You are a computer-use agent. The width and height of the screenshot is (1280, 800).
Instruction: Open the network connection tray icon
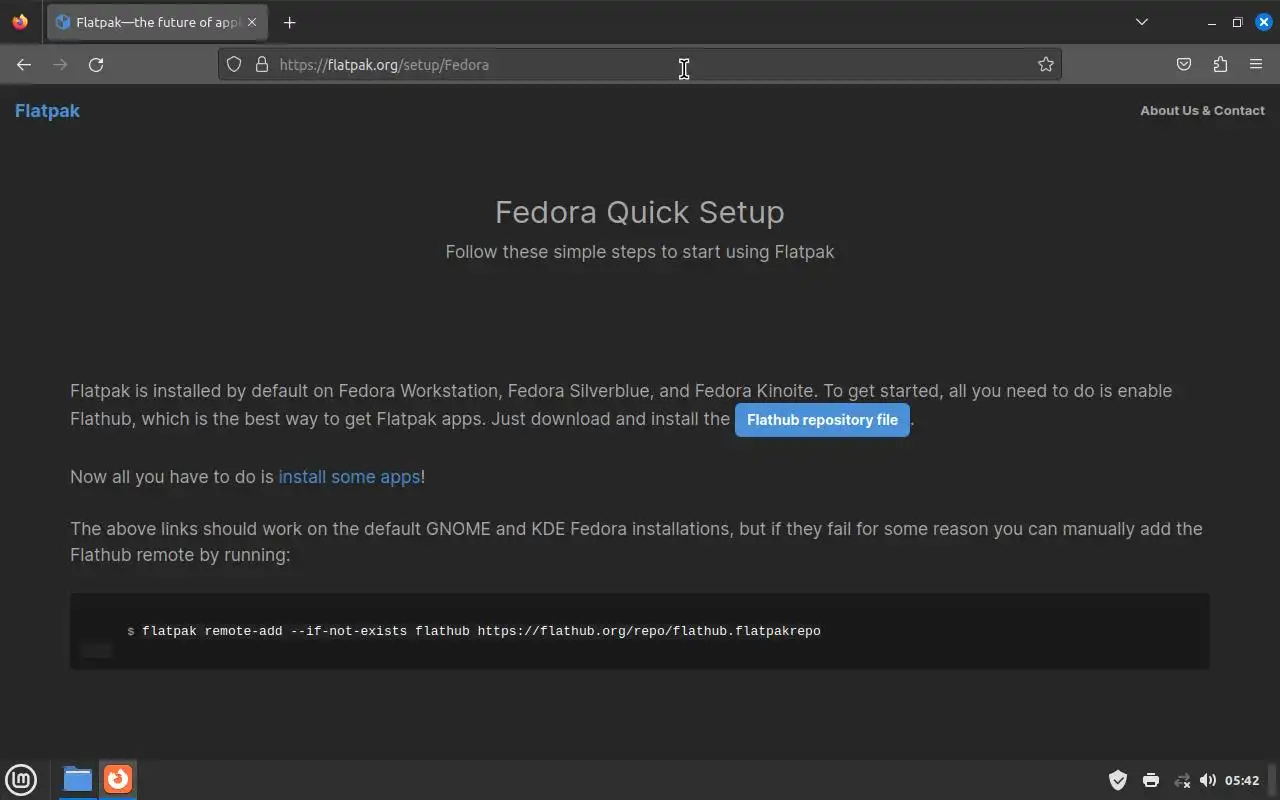(x=1182, y=780)
